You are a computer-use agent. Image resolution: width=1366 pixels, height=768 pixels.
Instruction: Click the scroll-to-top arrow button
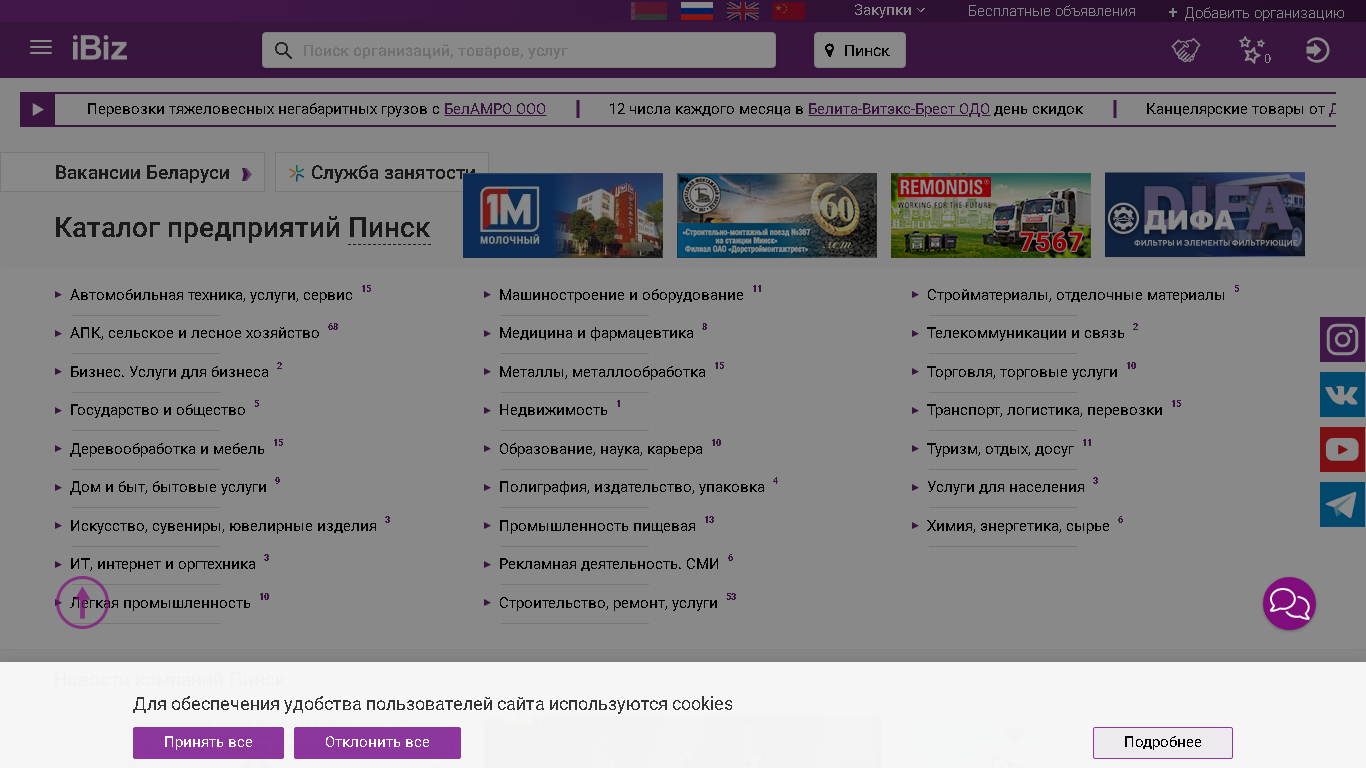[82, 603]
